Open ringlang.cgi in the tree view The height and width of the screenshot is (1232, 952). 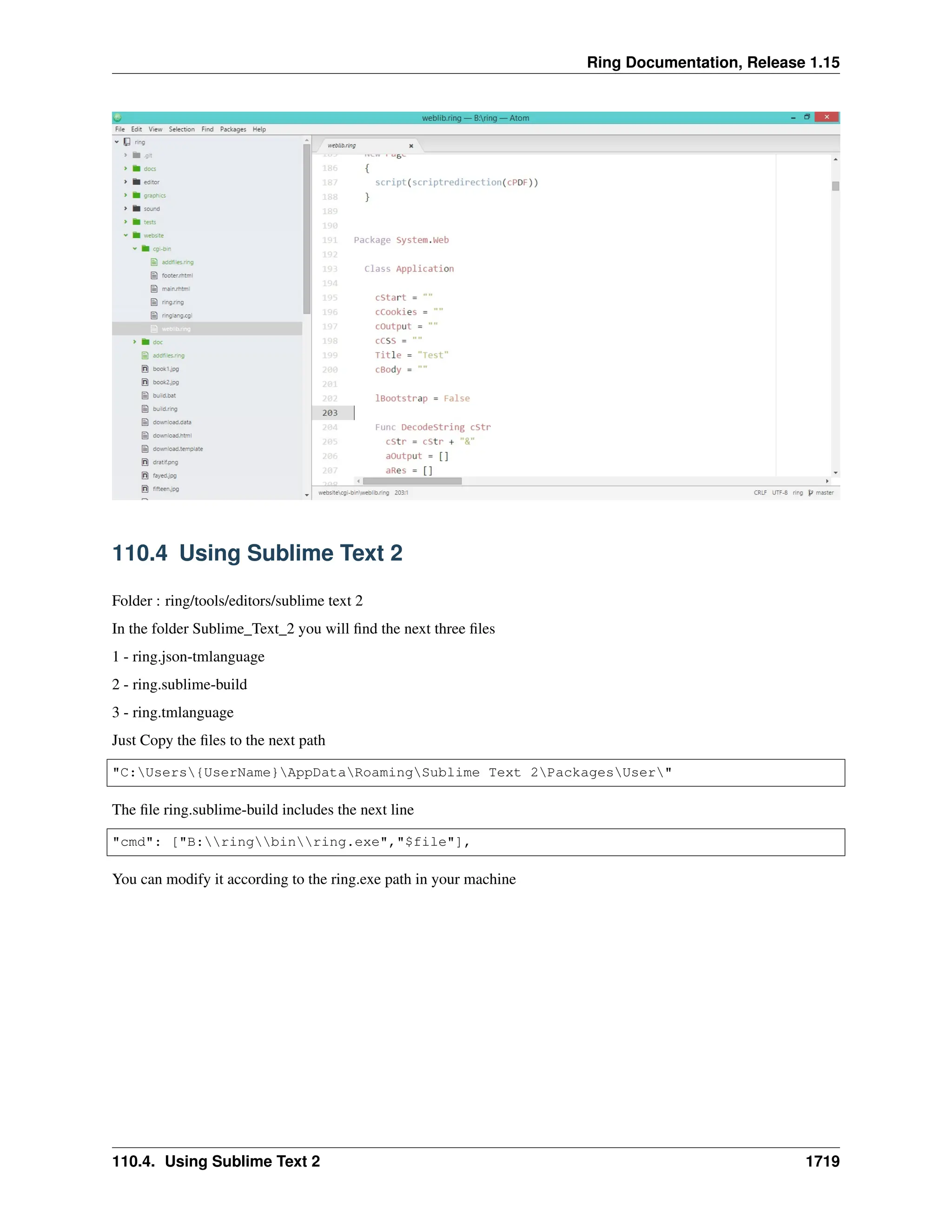[177, 315]
